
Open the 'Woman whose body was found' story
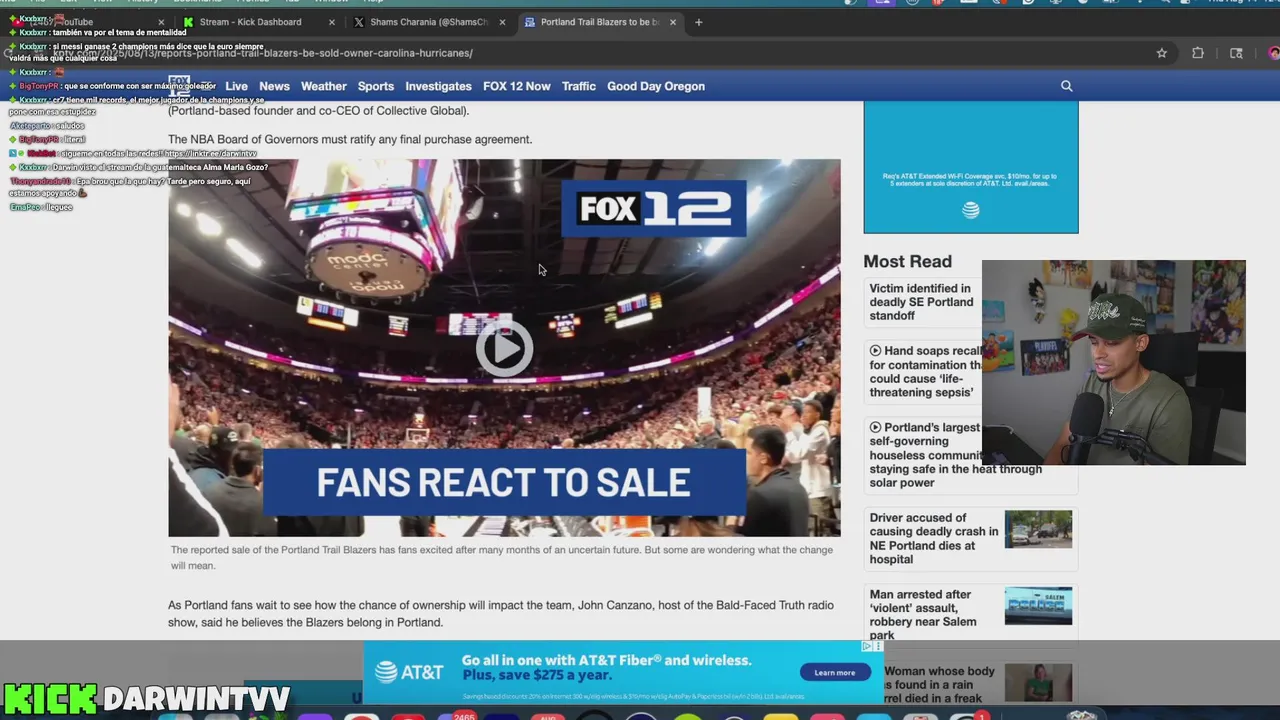(940, 685)
